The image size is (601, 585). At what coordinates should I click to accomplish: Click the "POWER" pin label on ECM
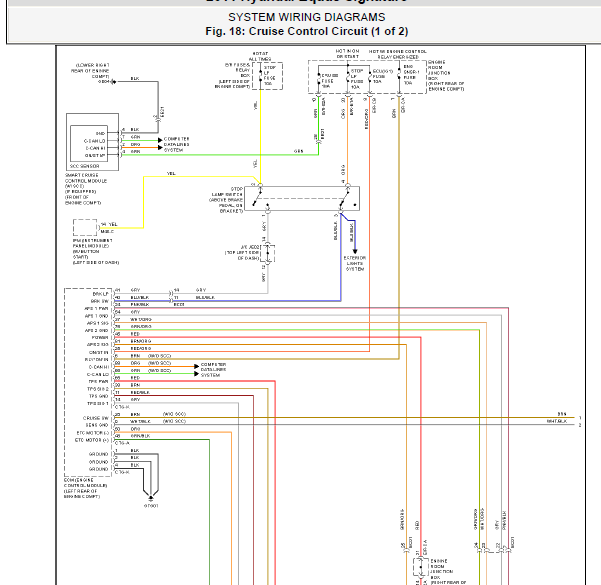tap(100, 338)
